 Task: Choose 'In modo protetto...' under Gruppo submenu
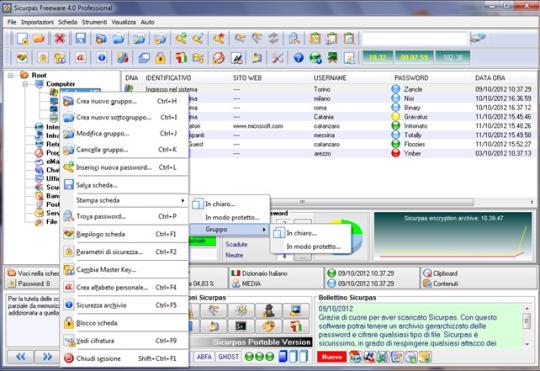point(311,246)
